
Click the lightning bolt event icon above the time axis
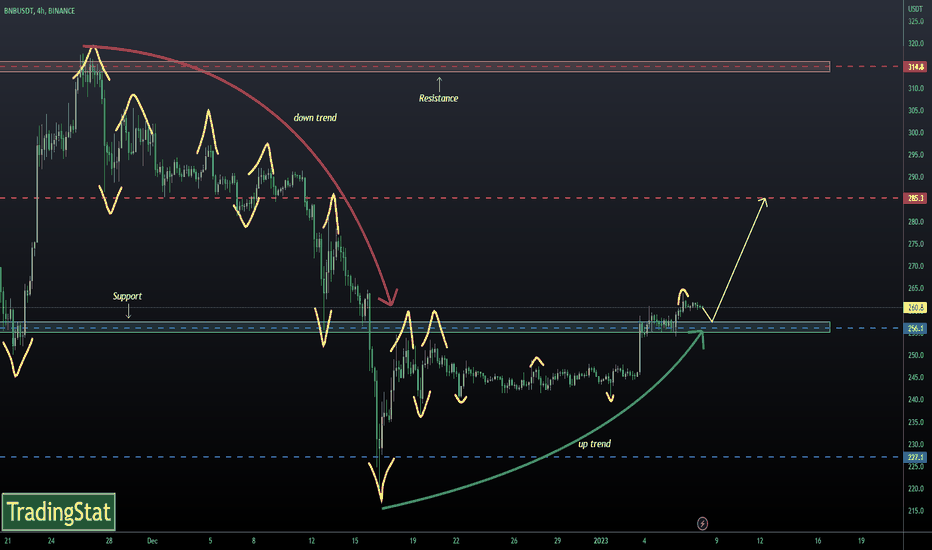[703, 523]
